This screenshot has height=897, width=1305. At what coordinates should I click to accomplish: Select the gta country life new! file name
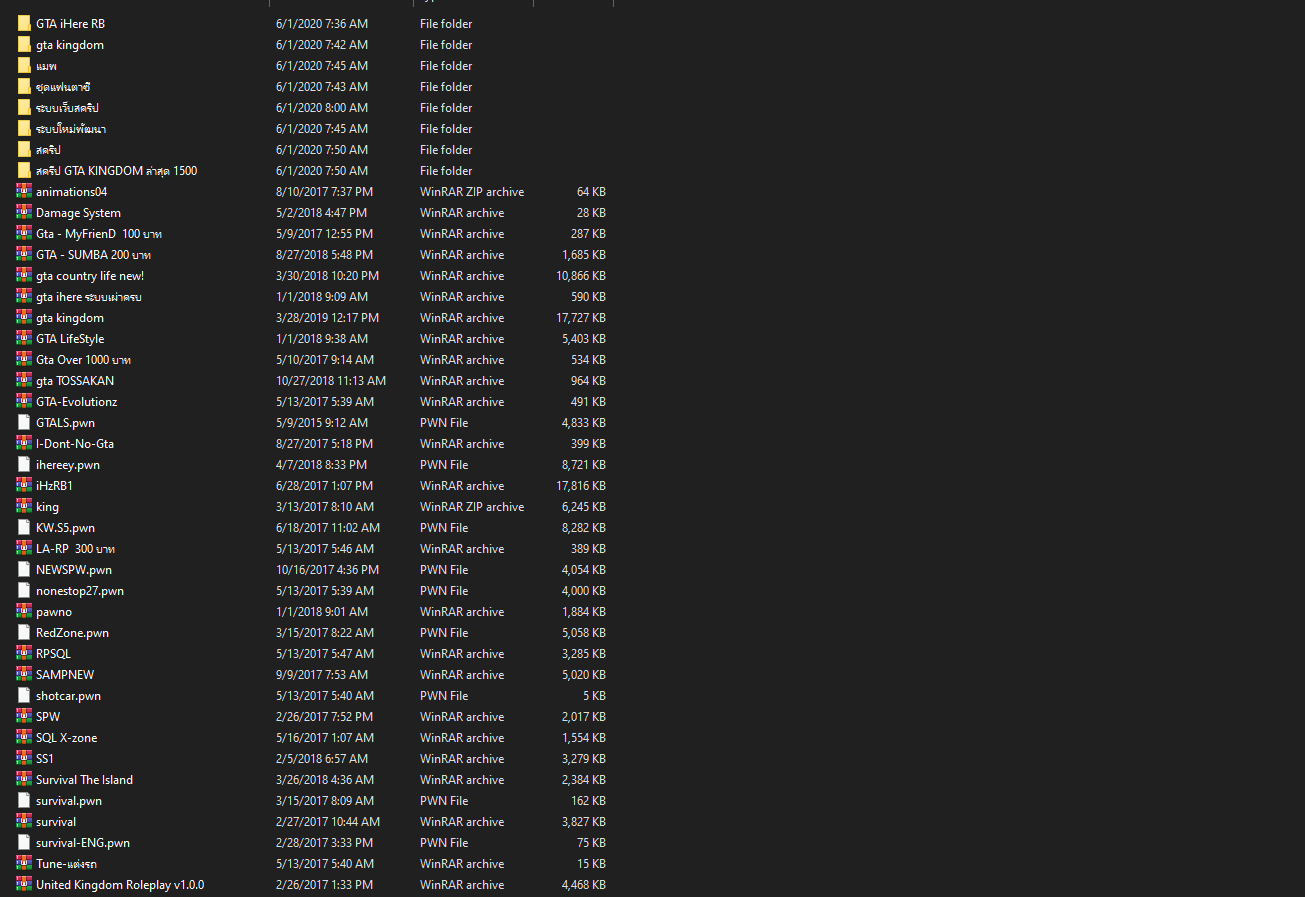pos(90,276)
